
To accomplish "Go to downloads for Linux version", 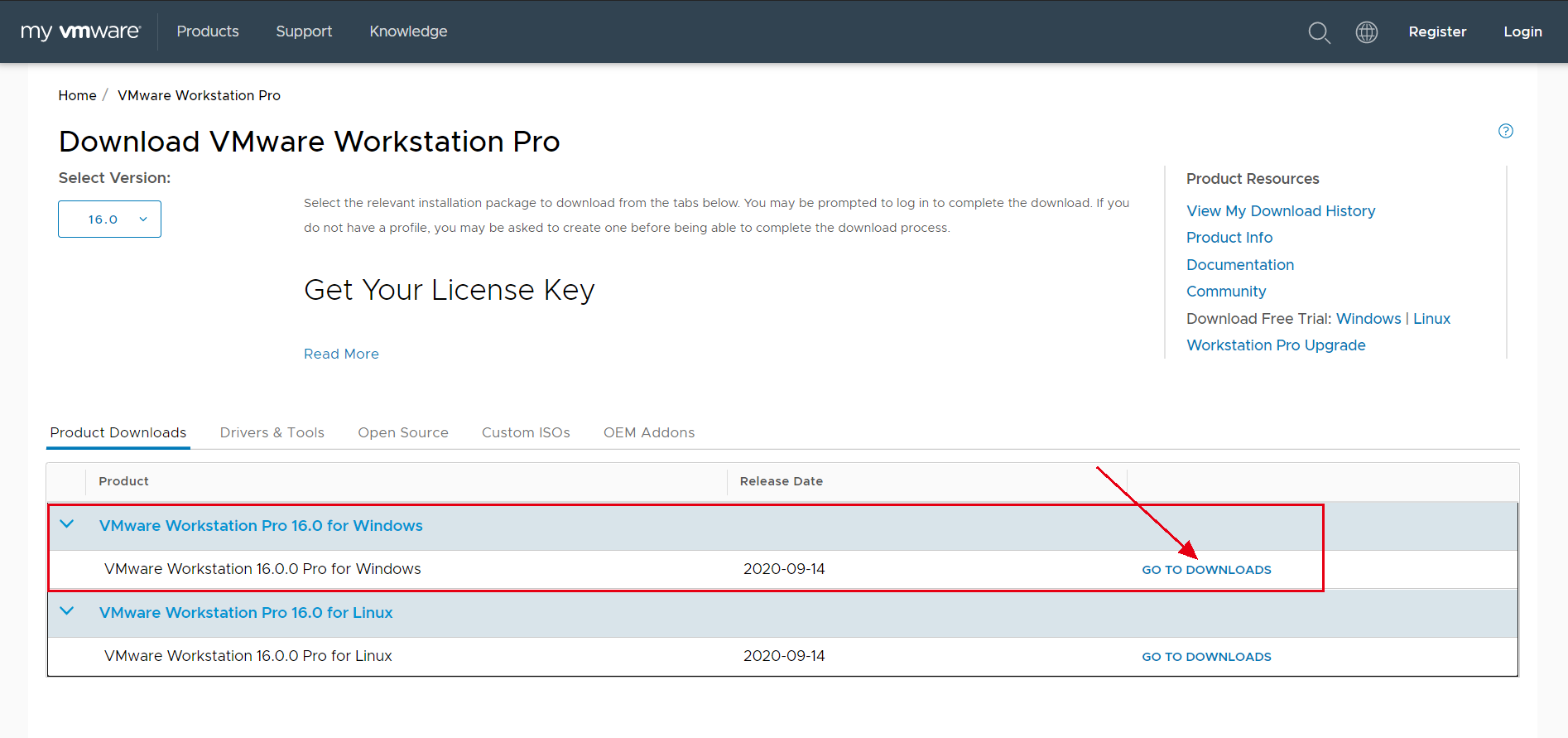I will (1206, 657).
